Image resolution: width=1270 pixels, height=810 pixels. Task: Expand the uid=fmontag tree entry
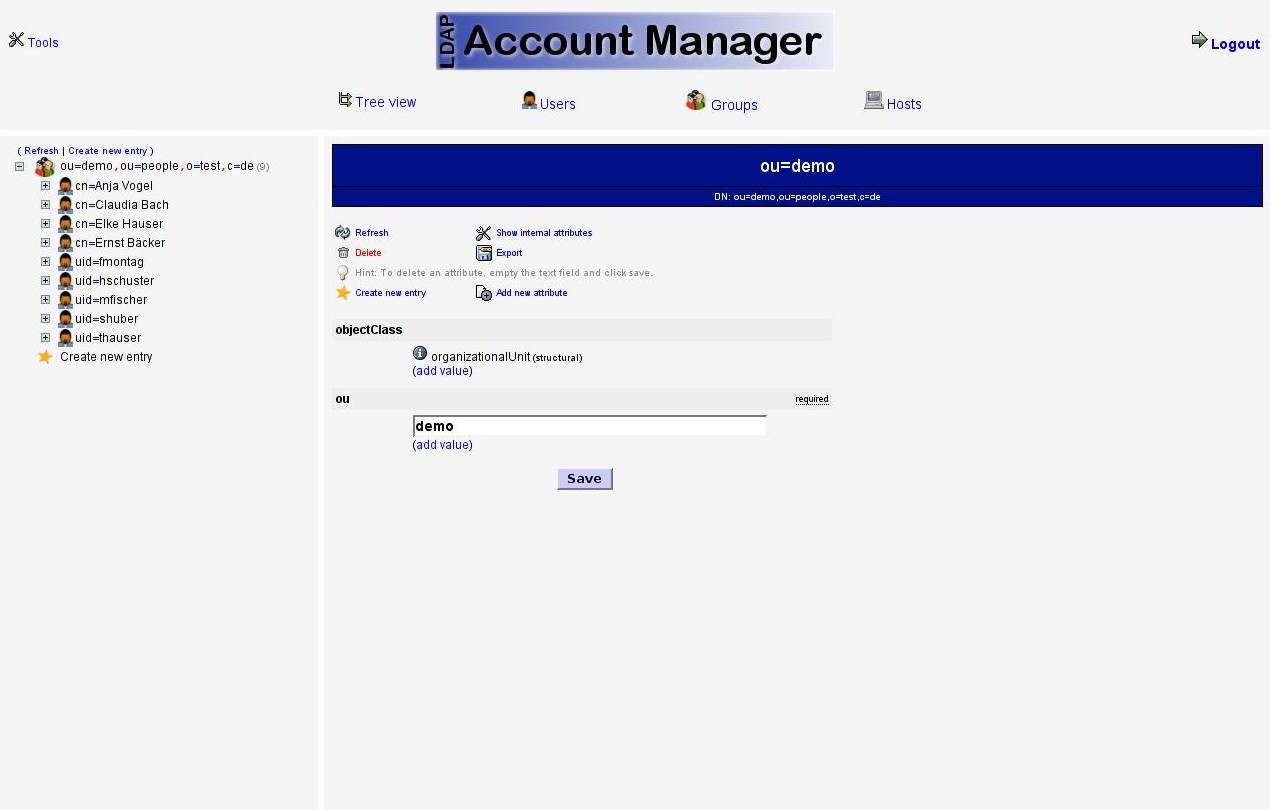coord(45,262)
